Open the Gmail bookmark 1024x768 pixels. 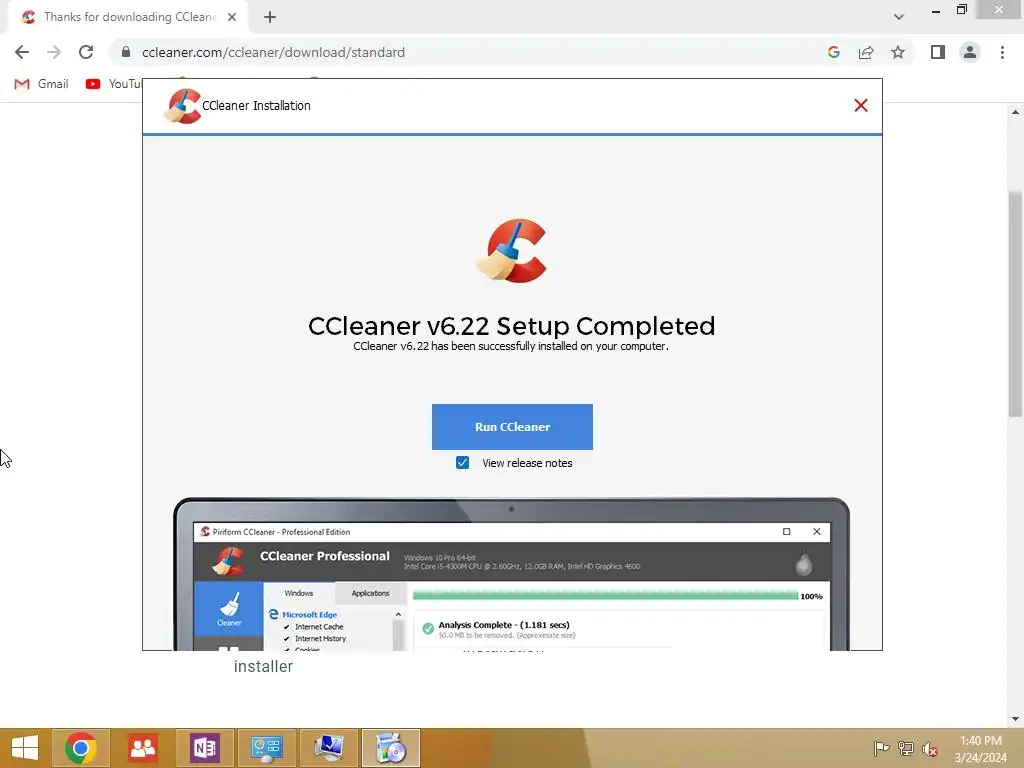coord(42,84)
